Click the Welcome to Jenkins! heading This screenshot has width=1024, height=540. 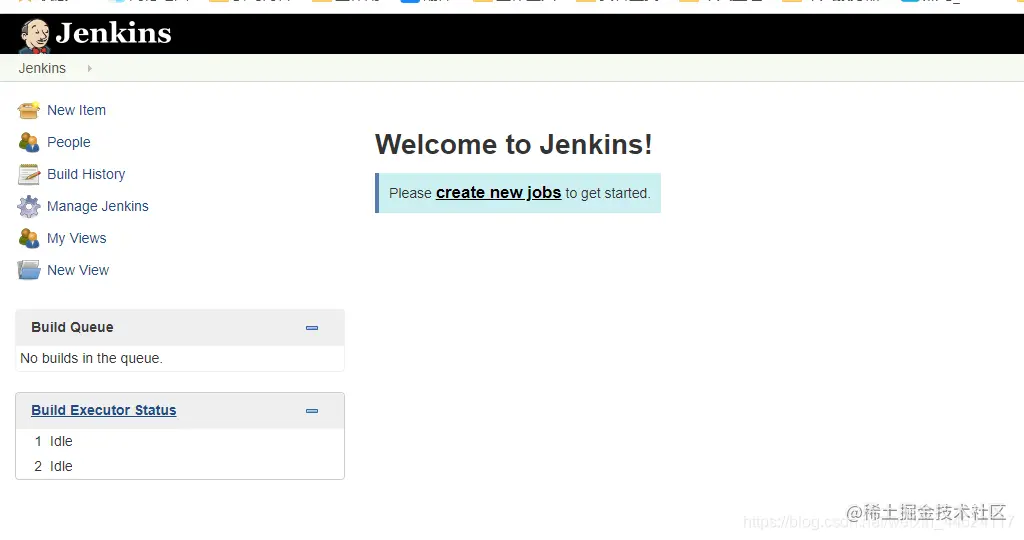click(x=513, y=144)
